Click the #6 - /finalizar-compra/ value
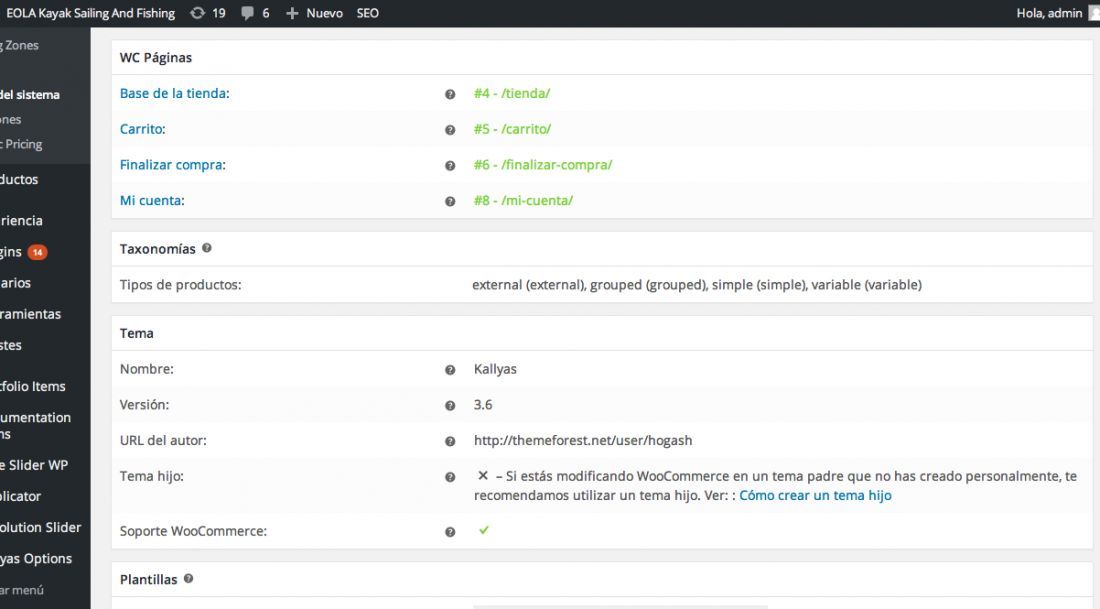The image size is (1100, 609). coord(542,165)
